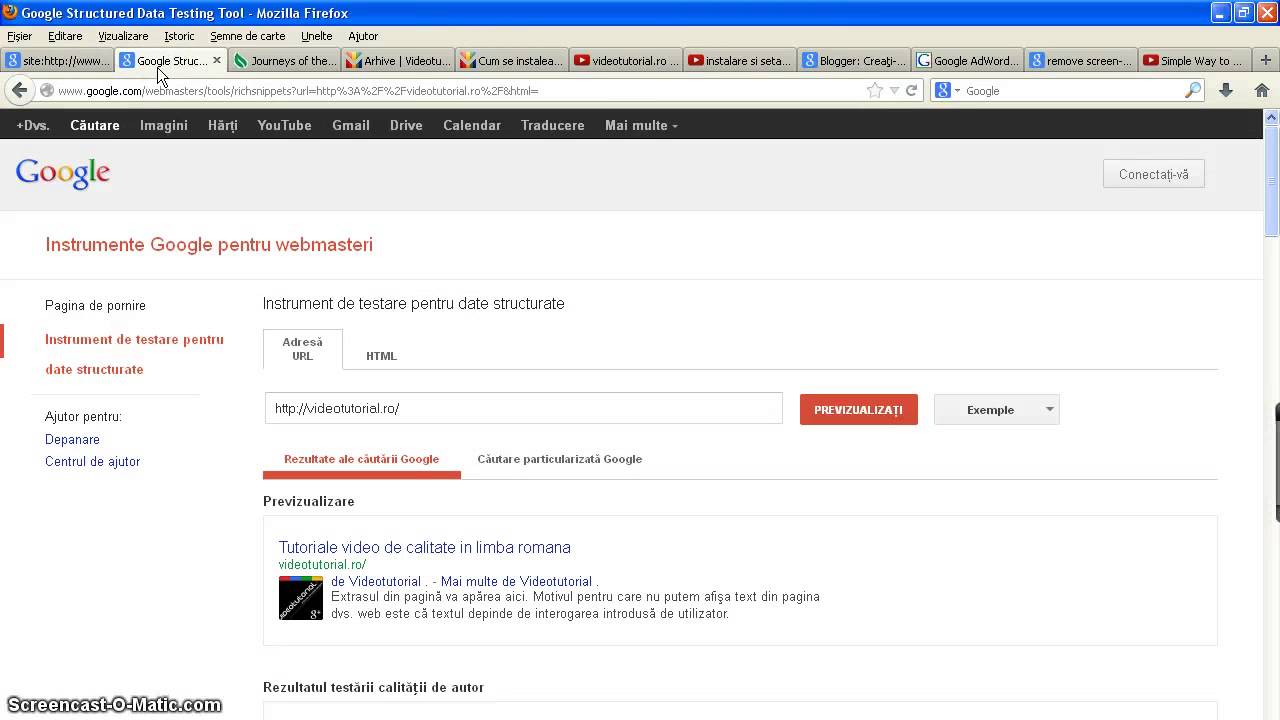Switch to the Google AdWord tab
Screen dimensions: 1280x720
[968, 60]
